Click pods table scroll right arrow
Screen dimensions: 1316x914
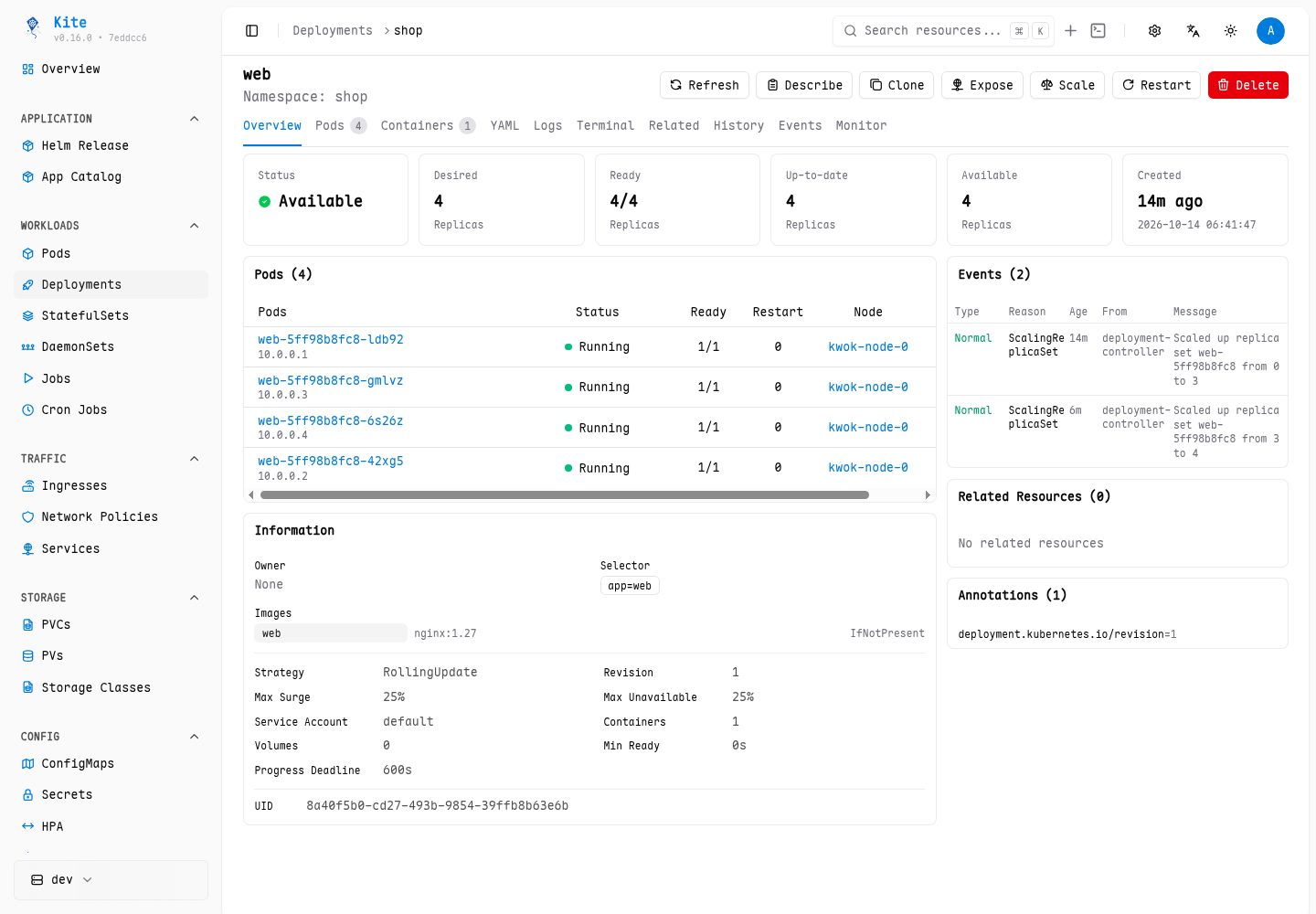(x=928, y=495)
